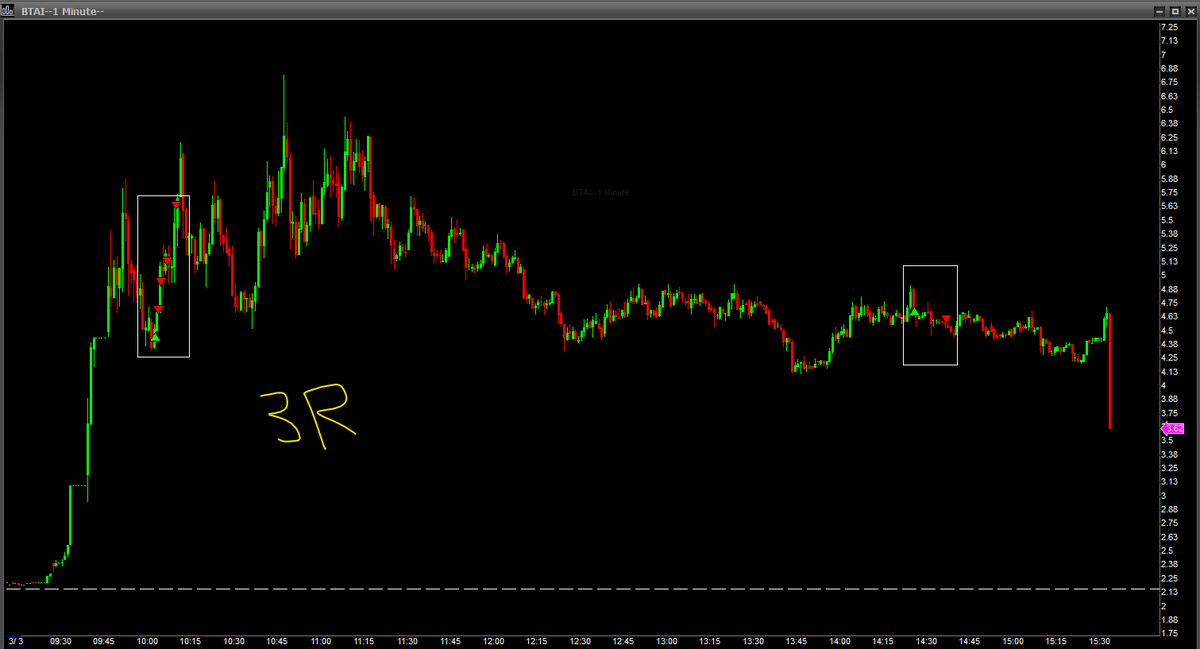1200x649 pixels.
Task: Open the chart window icon menu
Action: tap(7, 10)
